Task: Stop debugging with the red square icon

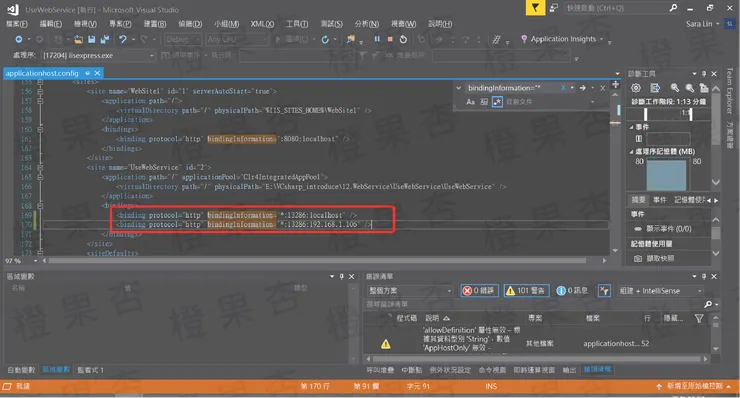Action: tap(390, 39)
